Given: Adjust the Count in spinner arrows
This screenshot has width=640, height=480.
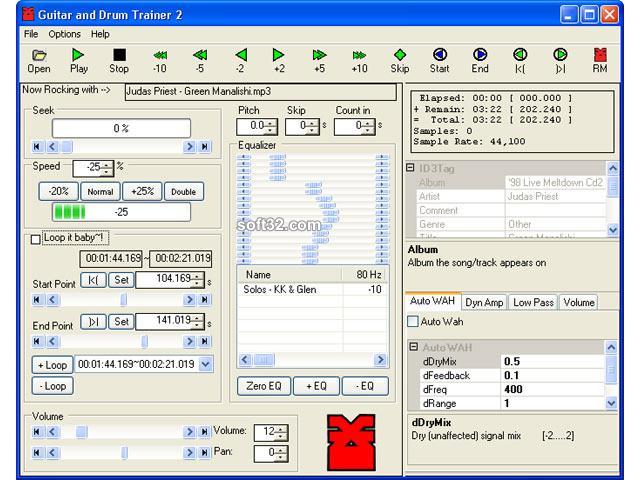Looking at the screenshot, I should coord(368,126).
